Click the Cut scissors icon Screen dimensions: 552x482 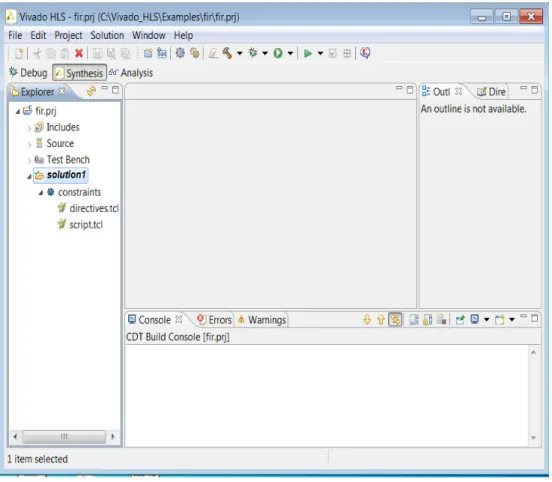pos(37,53)
